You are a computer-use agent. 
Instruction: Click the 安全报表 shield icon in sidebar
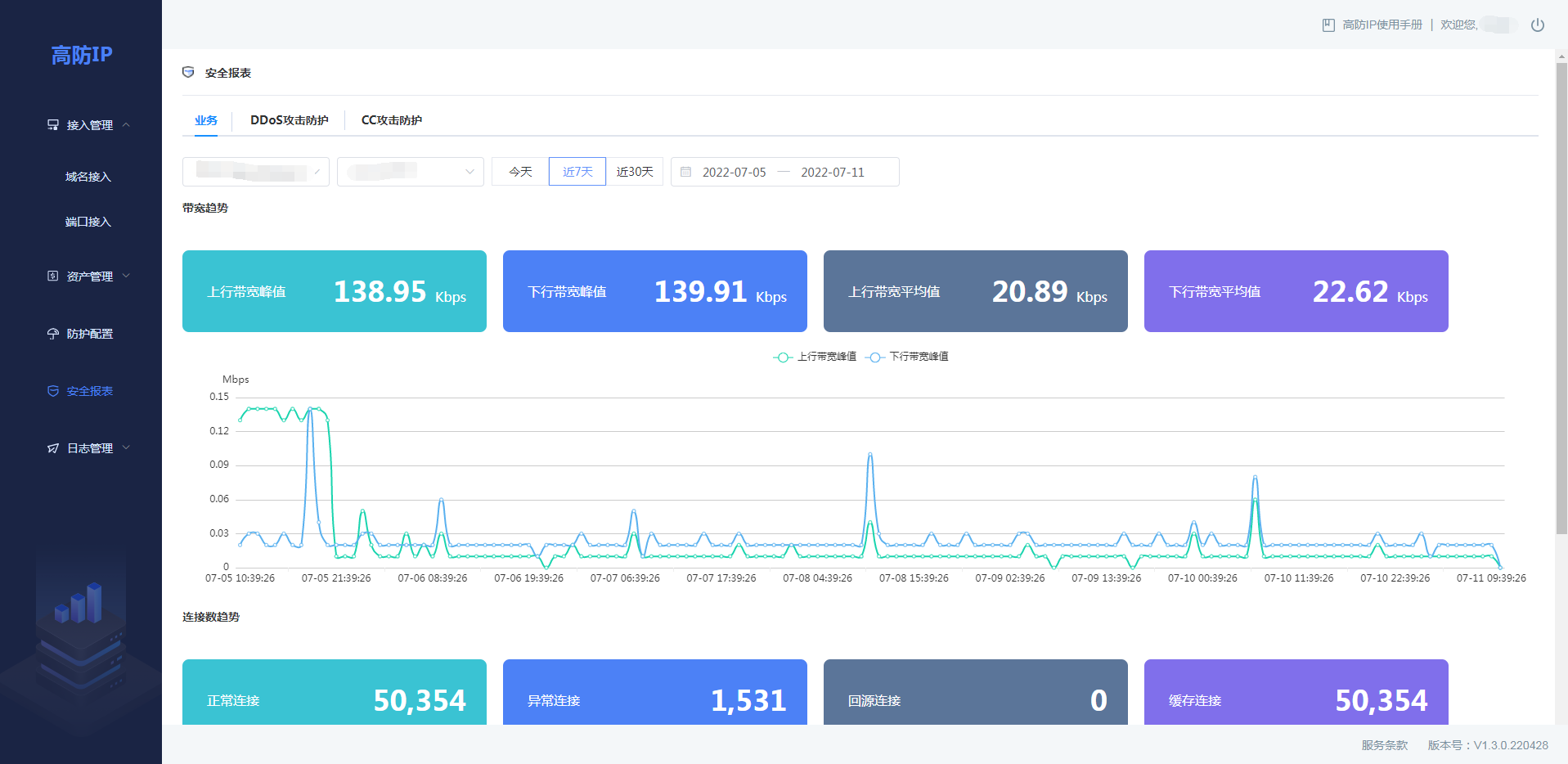click(x=53, y=391)
